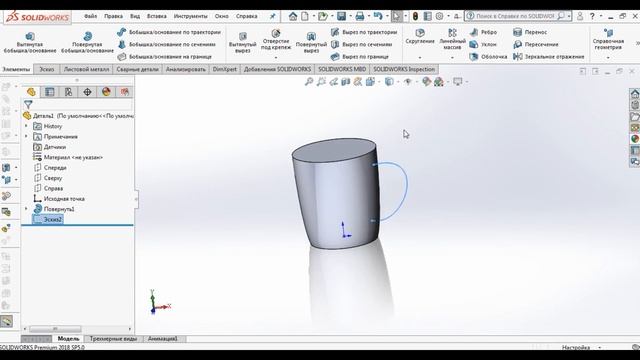Expand the Повернуть1 feature node

[x=26, y=209]
